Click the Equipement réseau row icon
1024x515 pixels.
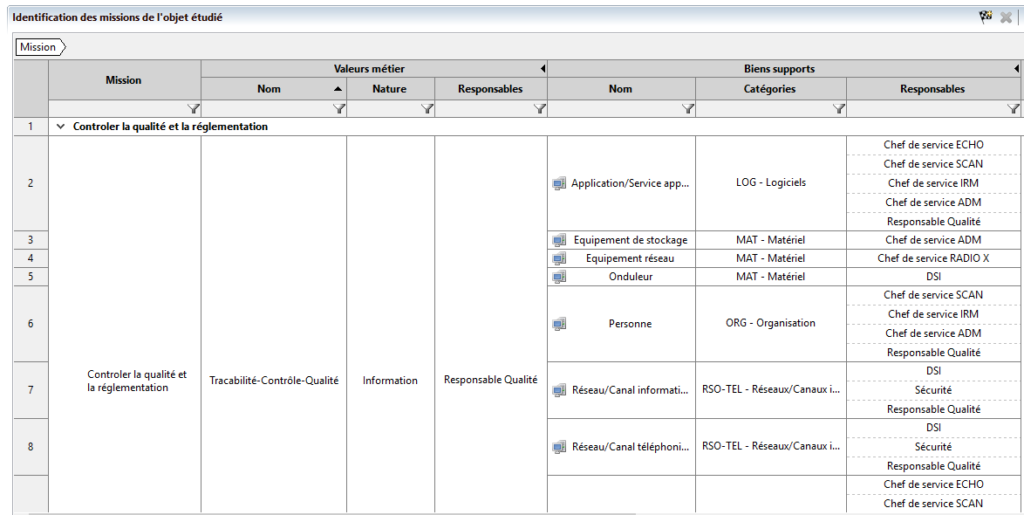(559, 259)
